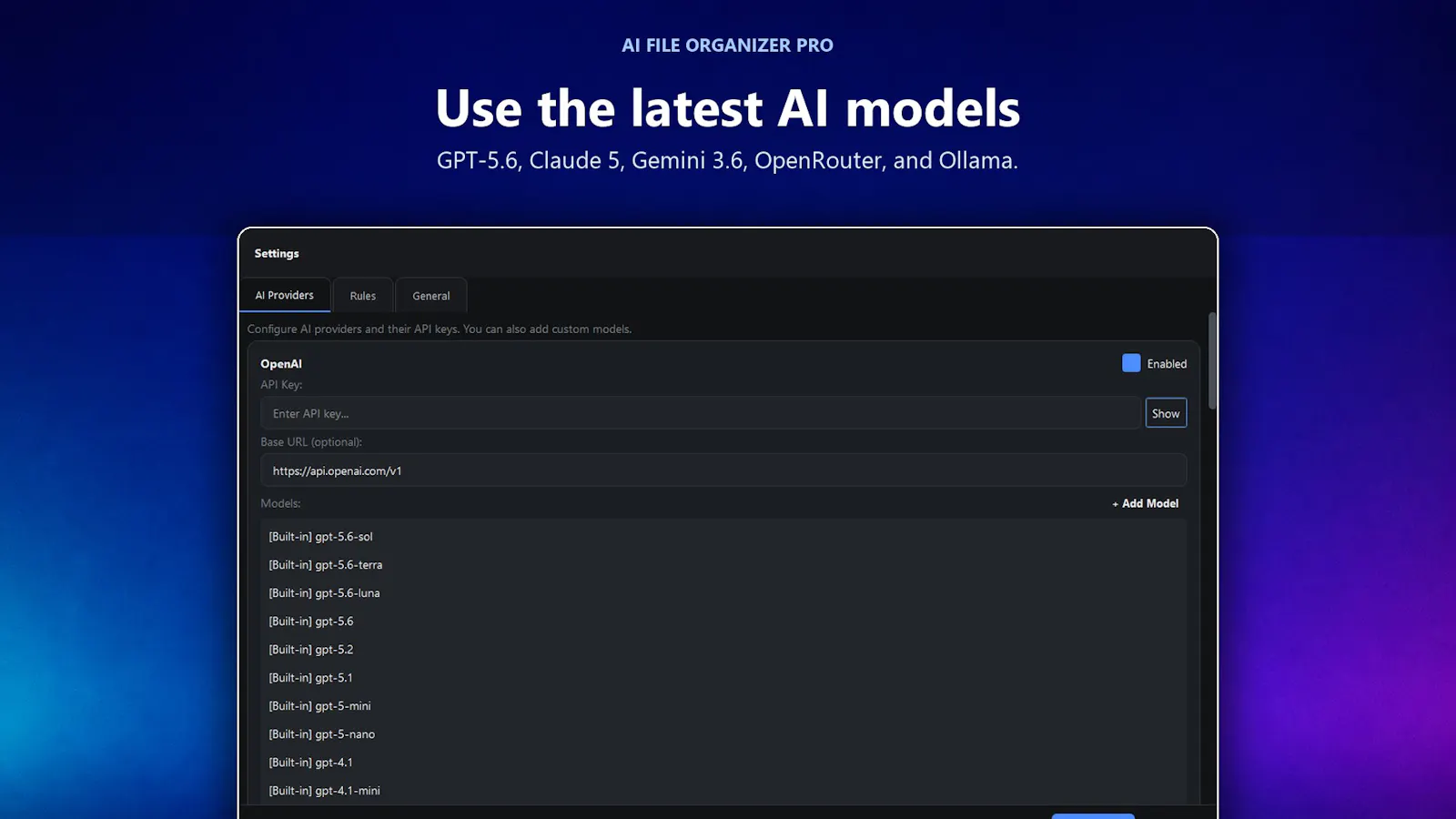Image resolution: width=1456 pixels, height=819 pixels.
Task: Click the Base URL field with api.openai.com
Action: [x=723, y=470]
